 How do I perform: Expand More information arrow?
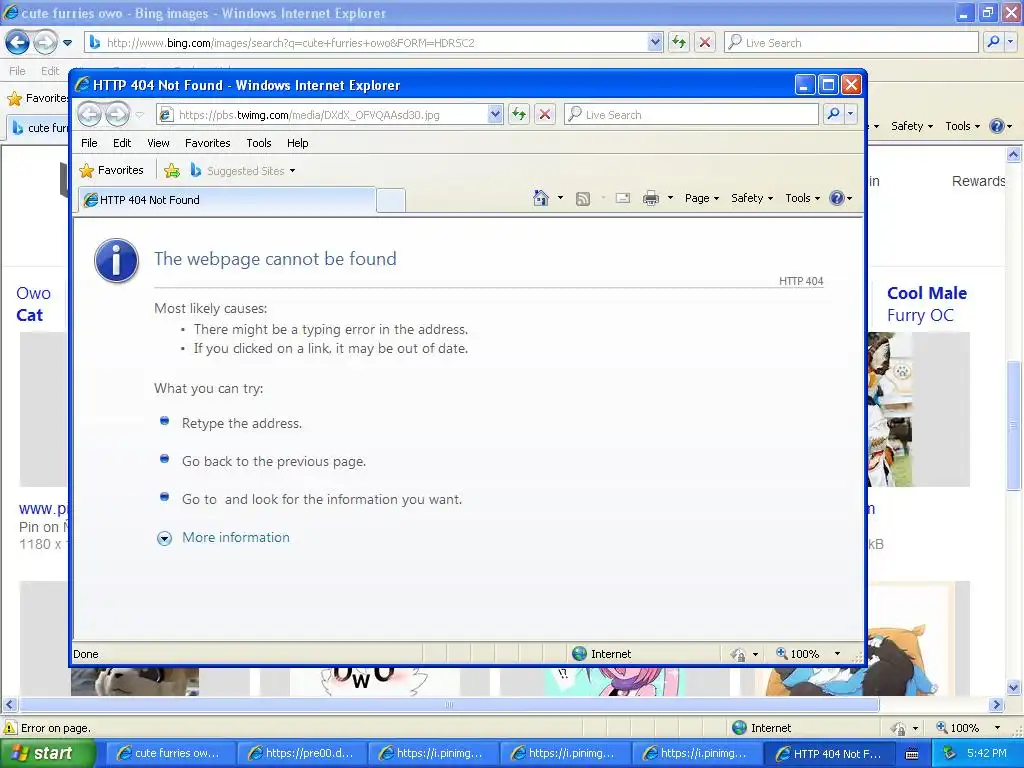pos(165,538)
